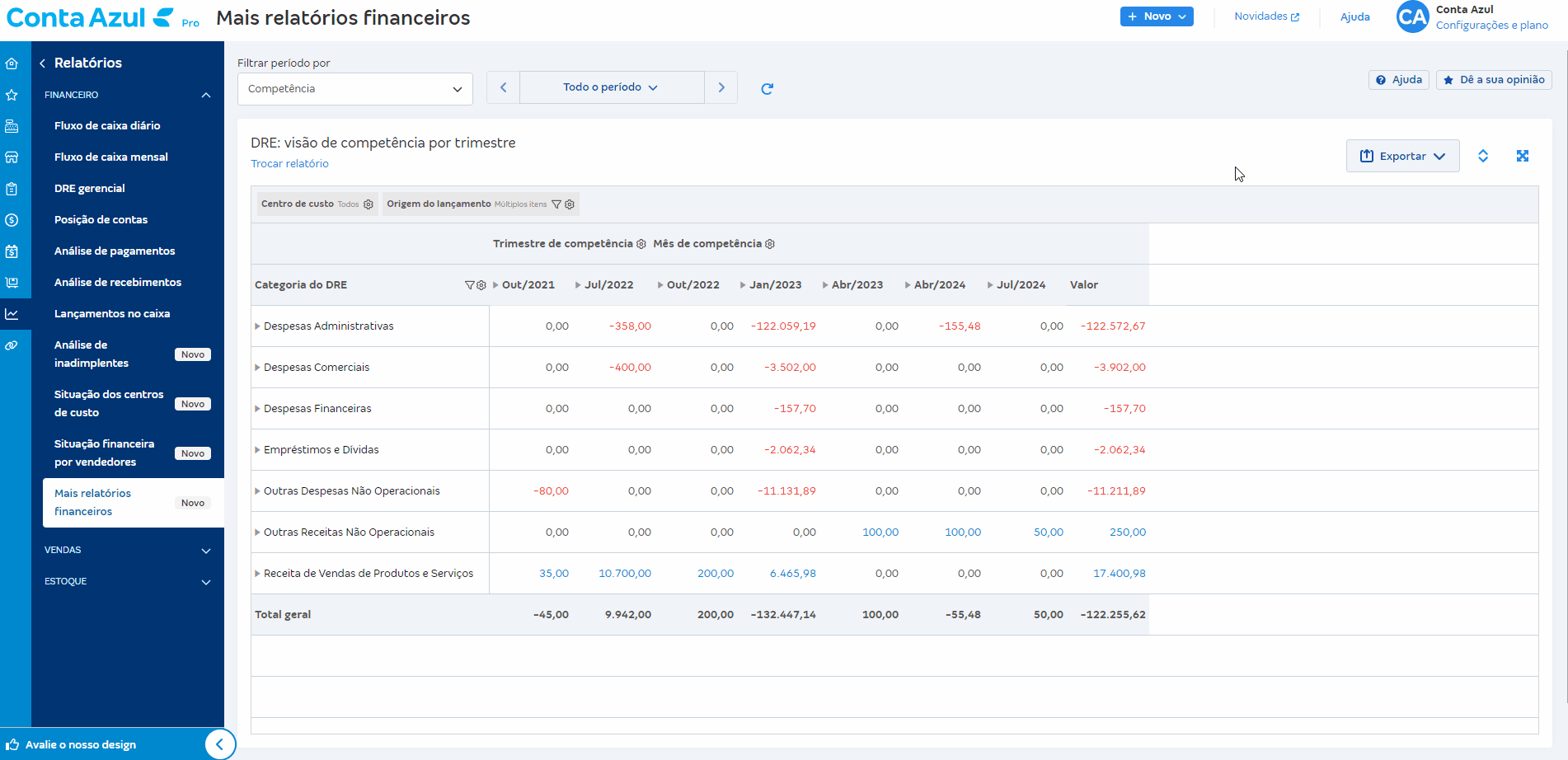Expand the Despesas Administrativas row

coord(258,326)
